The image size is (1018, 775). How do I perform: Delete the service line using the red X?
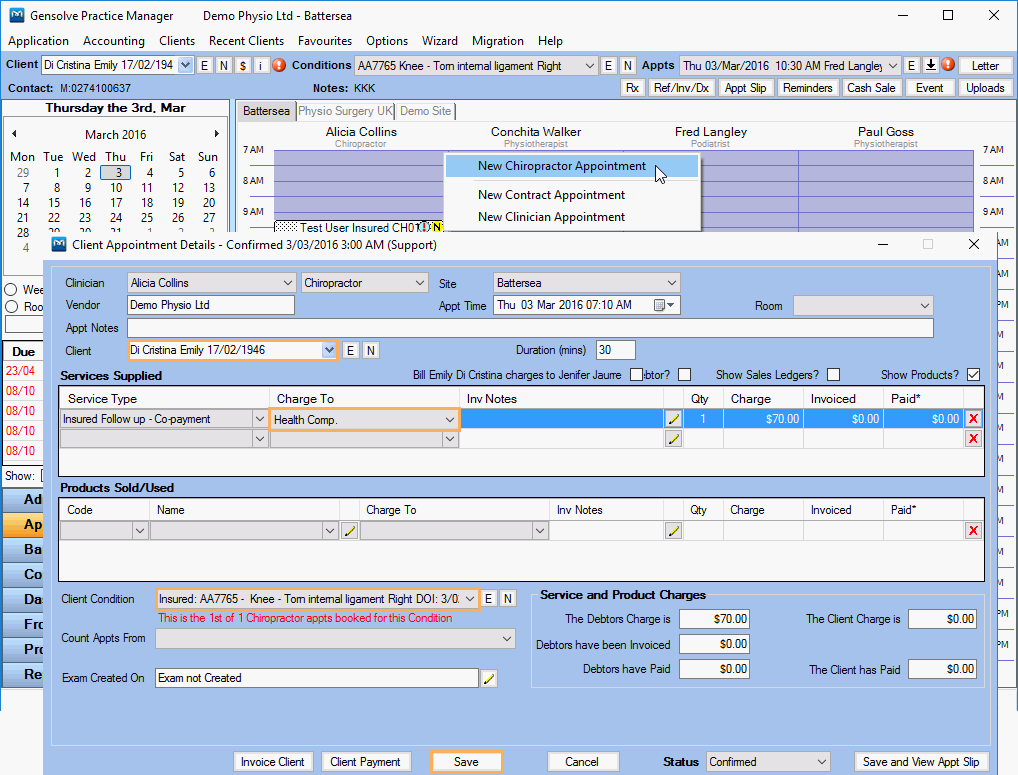(x=975, y=418)
